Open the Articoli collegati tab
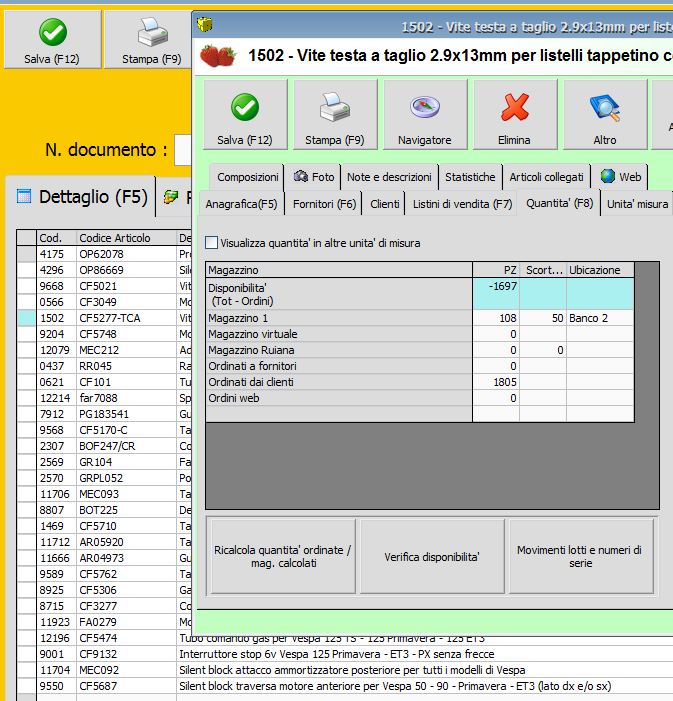The width and height of the screenshot is (673, 701). pyautogui.click(x=546, y=177)
